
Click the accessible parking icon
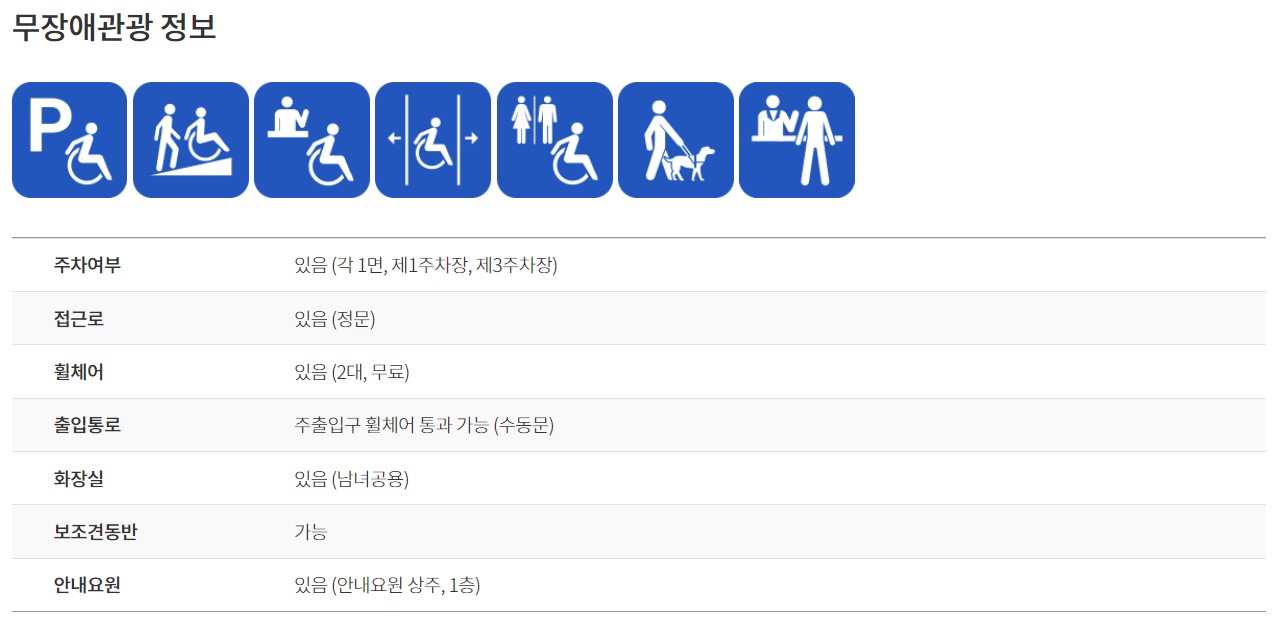coord(70,140)
